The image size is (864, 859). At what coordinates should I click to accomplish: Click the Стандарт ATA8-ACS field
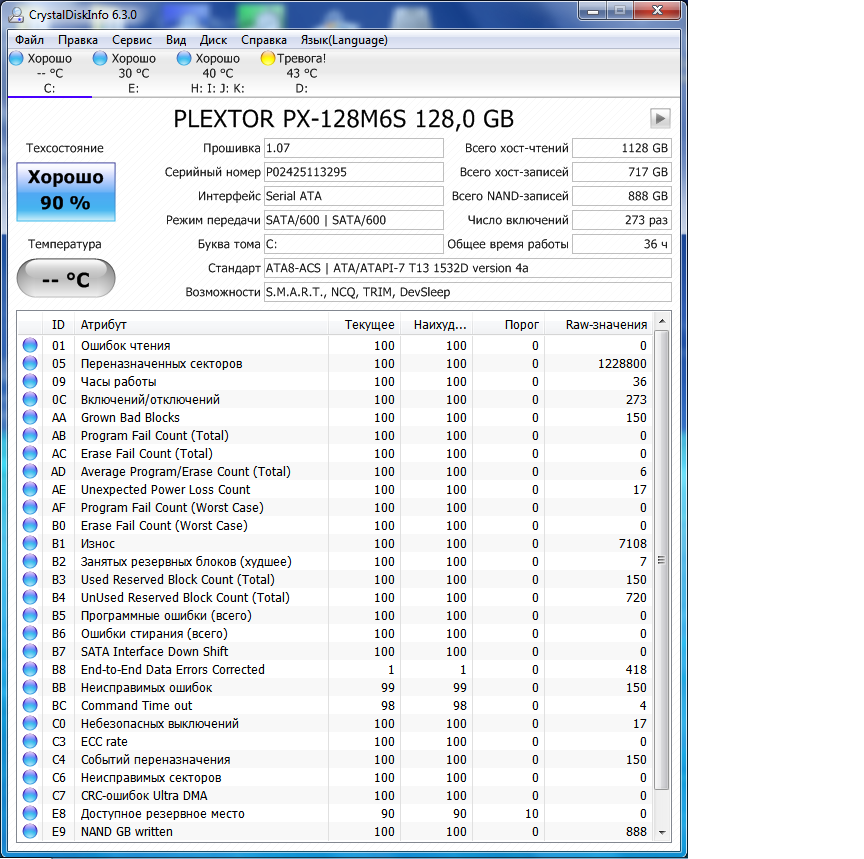tap(468, 268)
